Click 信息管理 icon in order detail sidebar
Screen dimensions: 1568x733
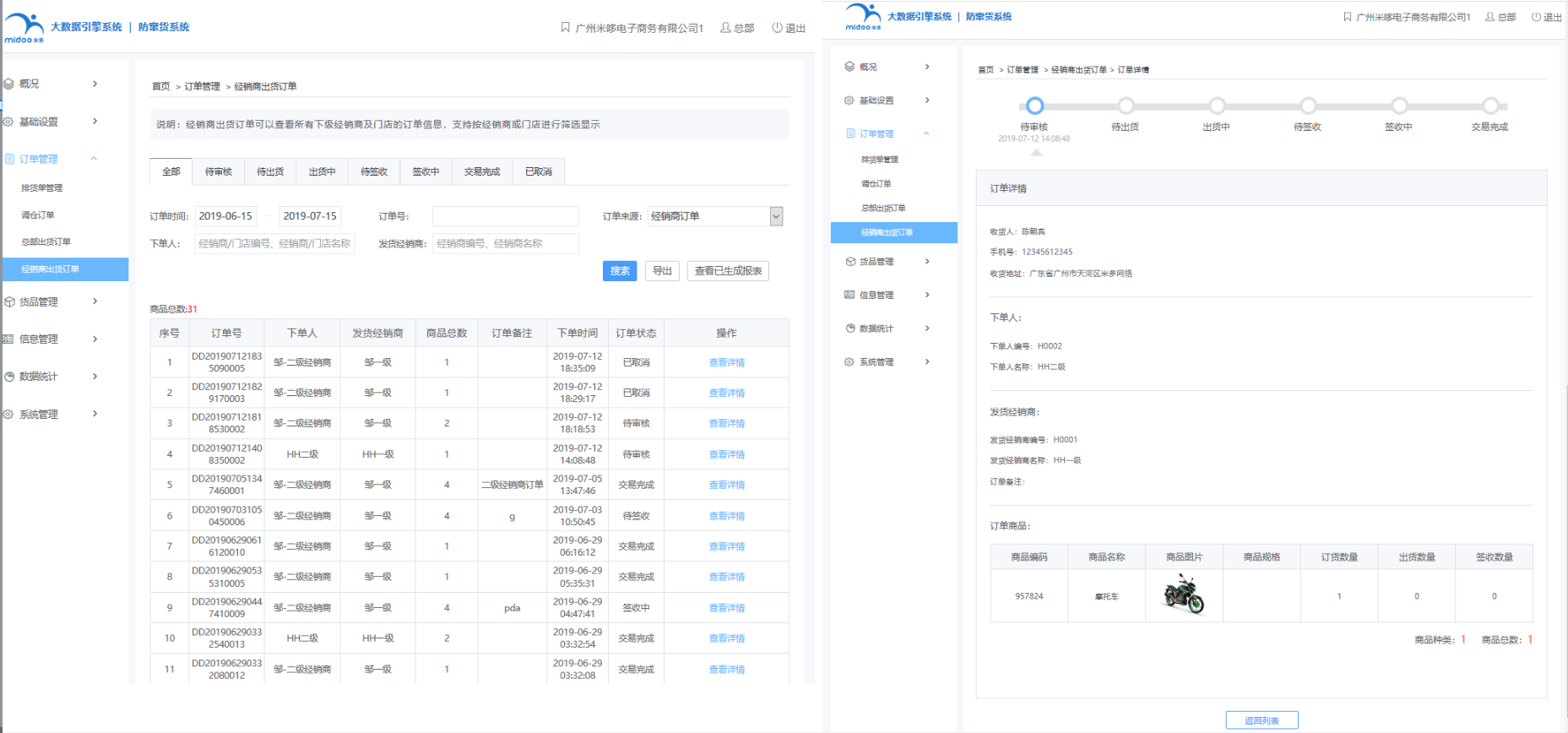coord(849,295)
